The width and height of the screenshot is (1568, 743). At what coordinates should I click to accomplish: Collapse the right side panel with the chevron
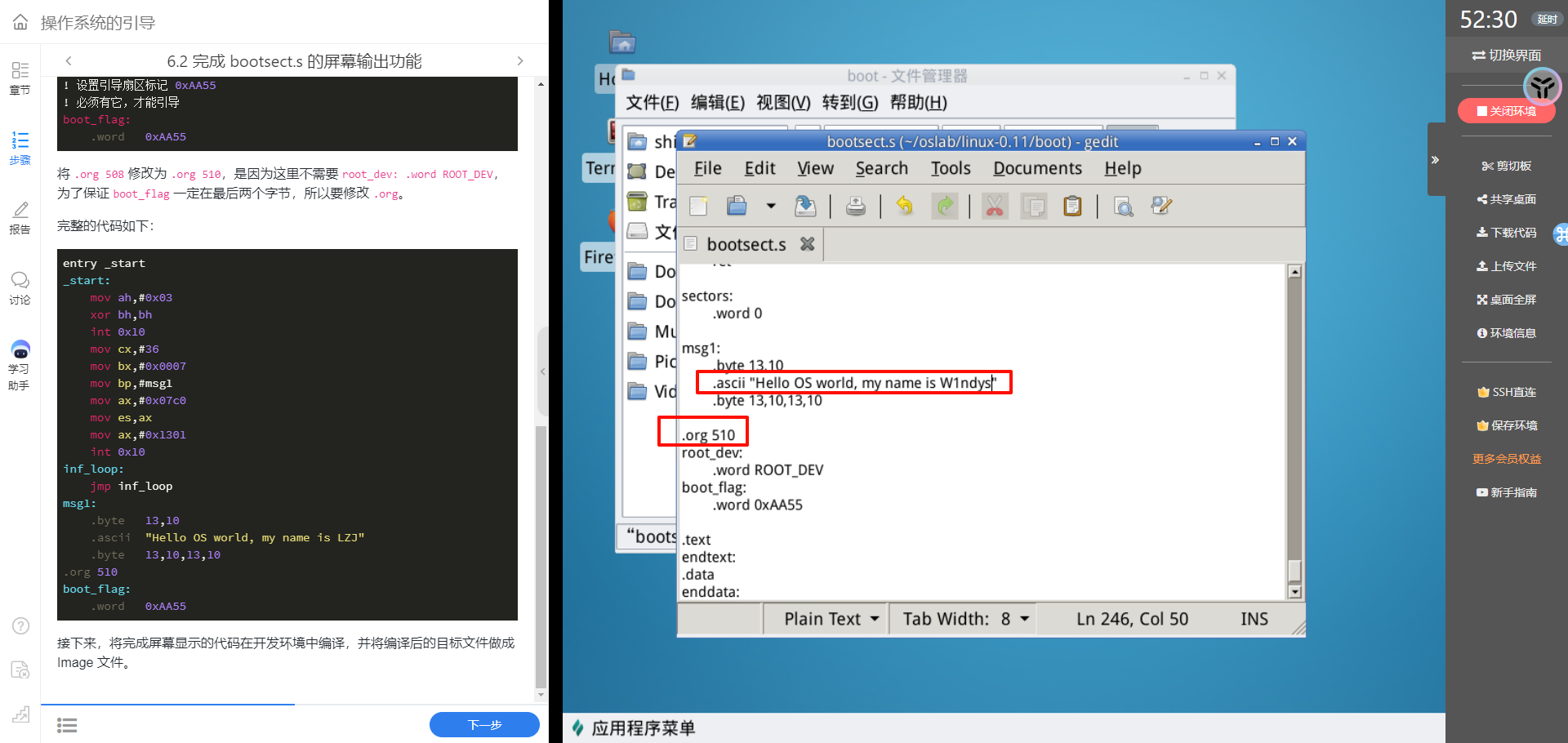click(1435, 160)
